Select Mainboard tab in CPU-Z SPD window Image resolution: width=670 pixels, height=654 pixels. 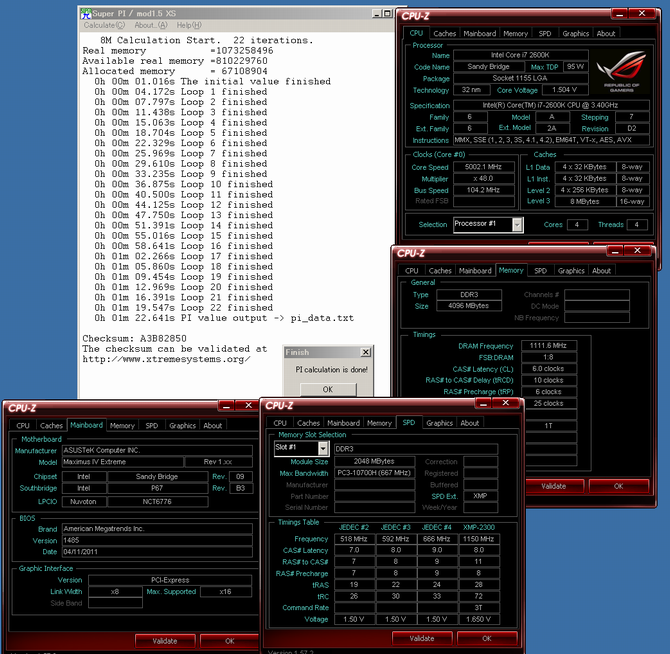click(x=344, y=423)
